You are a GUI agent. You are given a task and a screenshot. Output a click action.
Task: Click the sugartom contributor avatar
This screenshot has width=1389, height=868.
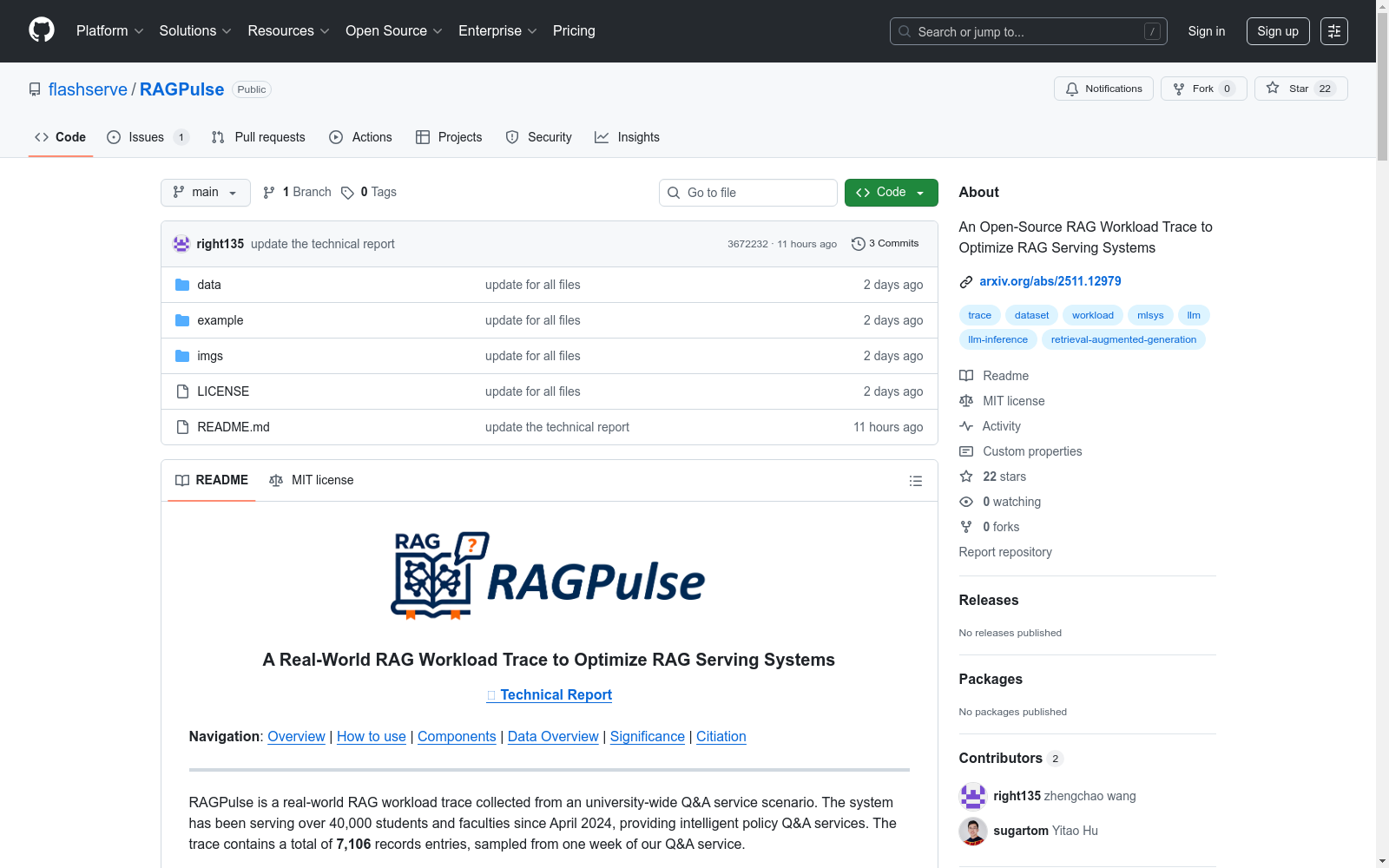point(973,831)
